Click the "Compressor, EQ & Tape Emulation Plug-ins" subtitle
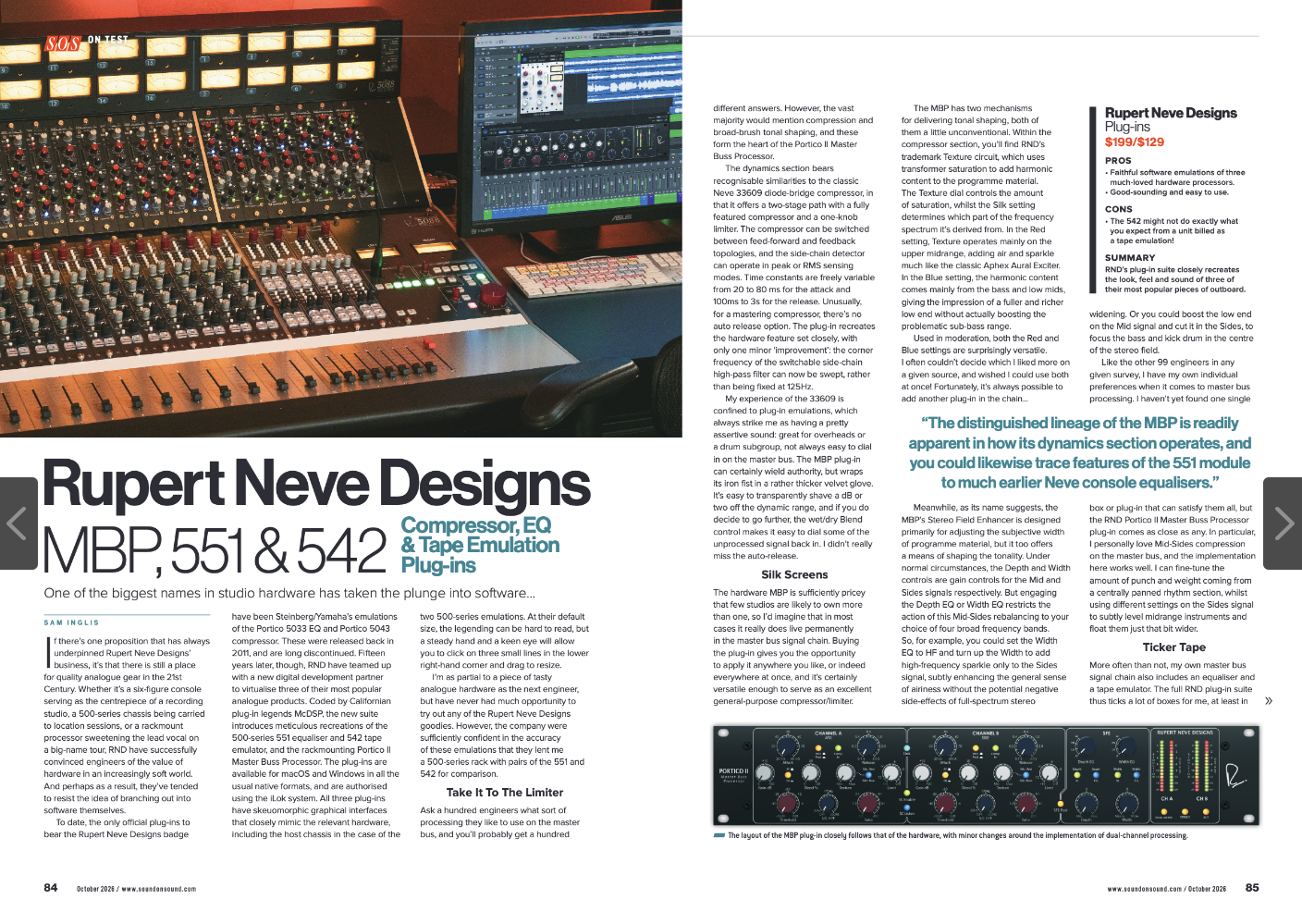 (480, 546)
